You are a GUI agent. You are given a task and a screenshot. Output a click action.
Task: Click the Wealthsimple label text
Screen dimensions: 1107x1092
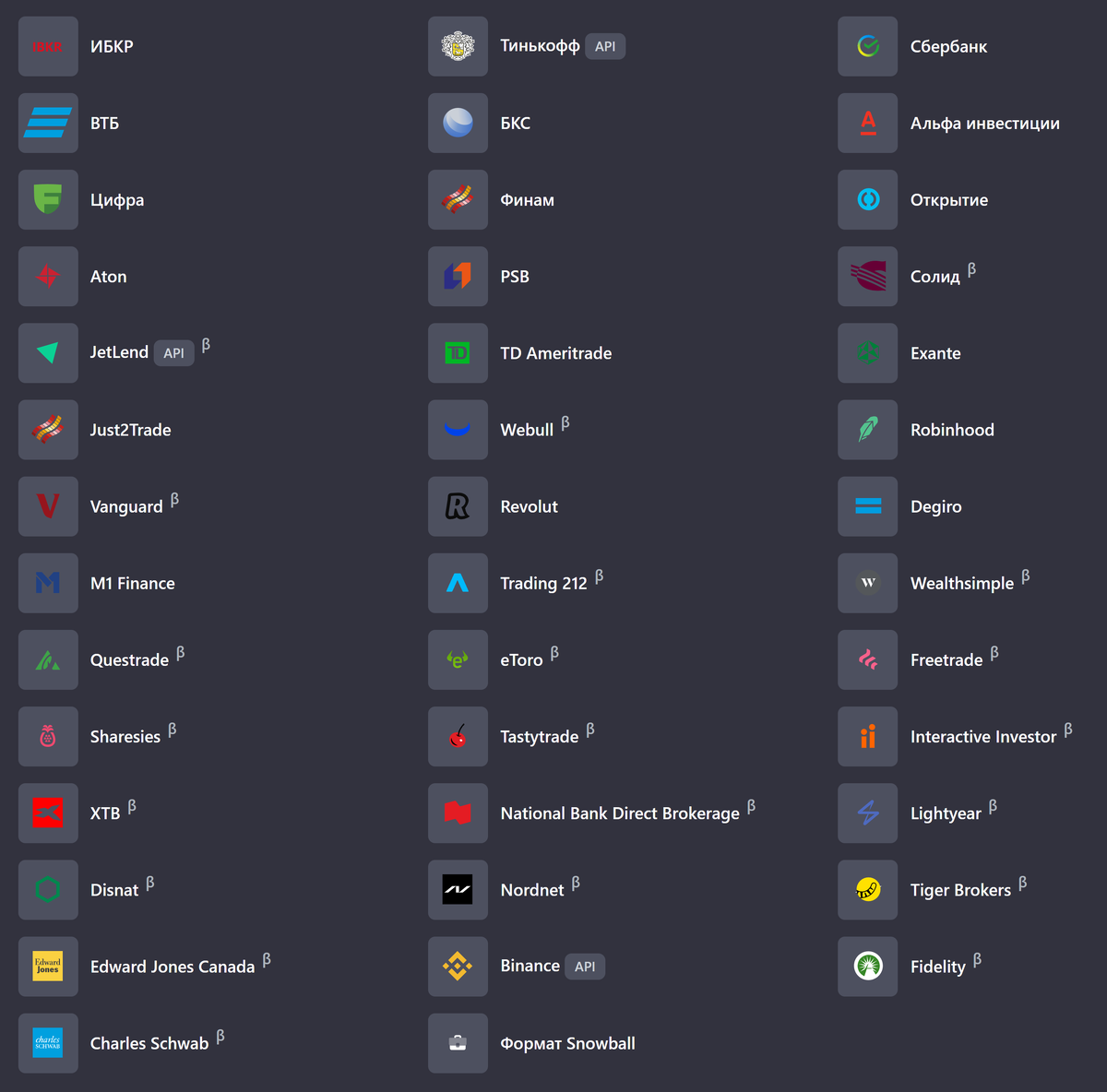(x=961, y=583)
